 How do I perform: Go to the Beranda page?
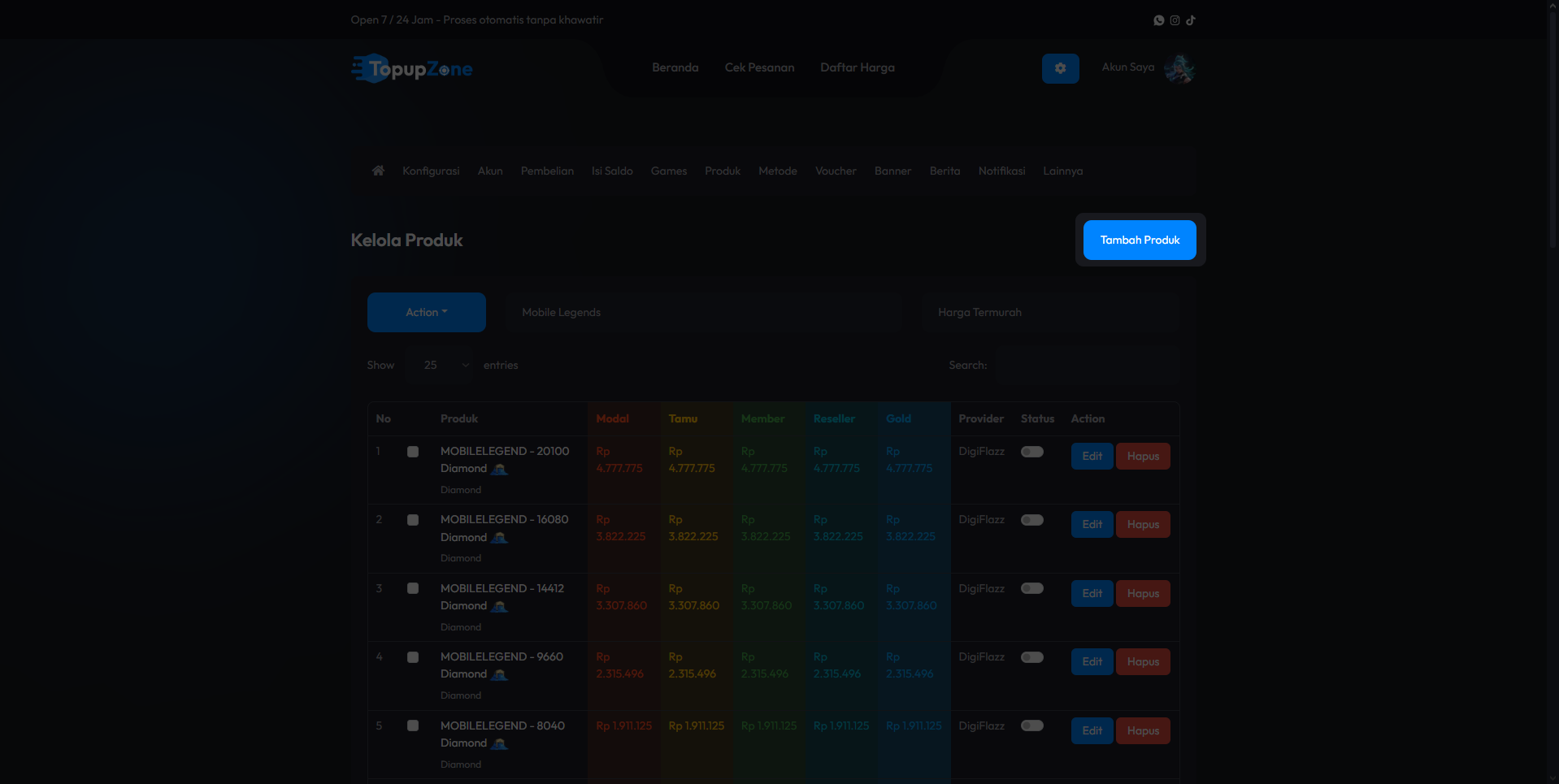point(675,67)
